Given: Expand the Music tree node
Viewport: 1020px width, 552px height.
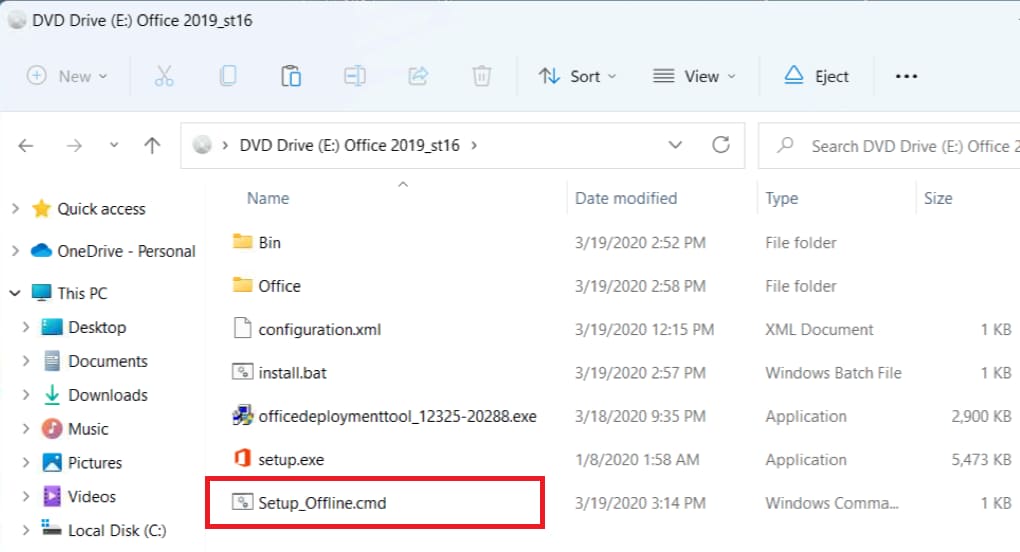Looking at the screenshot, I should pyautogui.click(x=26, y=428).
